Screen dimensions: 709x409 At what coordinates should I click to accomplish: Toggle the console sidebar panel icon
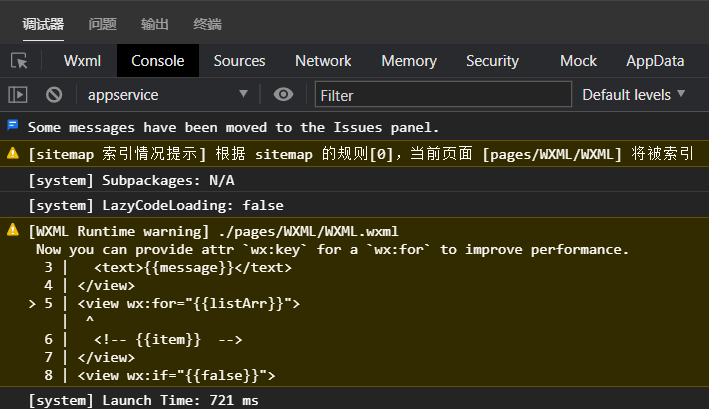18,95
